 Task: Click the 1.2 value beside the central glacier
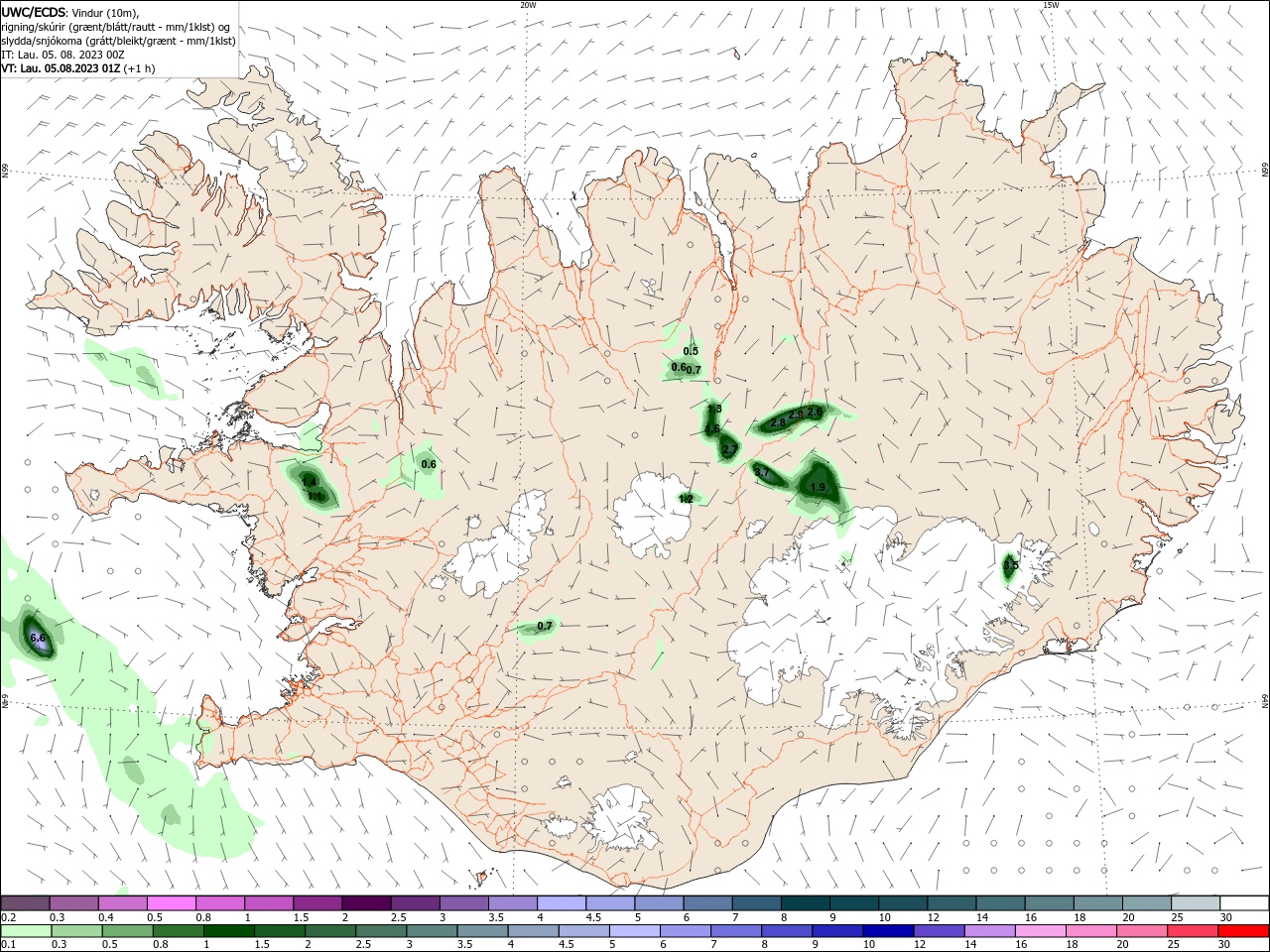coord(686,499)
